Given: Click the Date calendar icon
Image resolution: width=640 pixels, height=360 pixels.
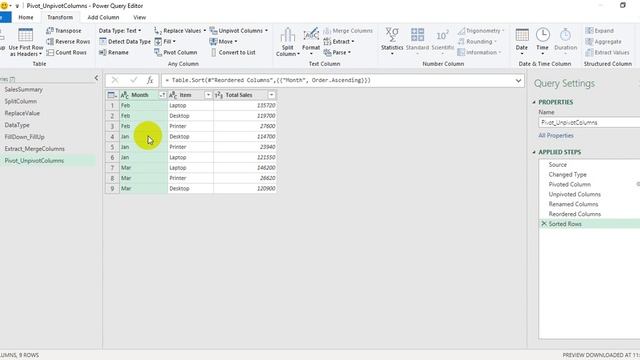Looking at the screenshot, I should tap(522, 35).
